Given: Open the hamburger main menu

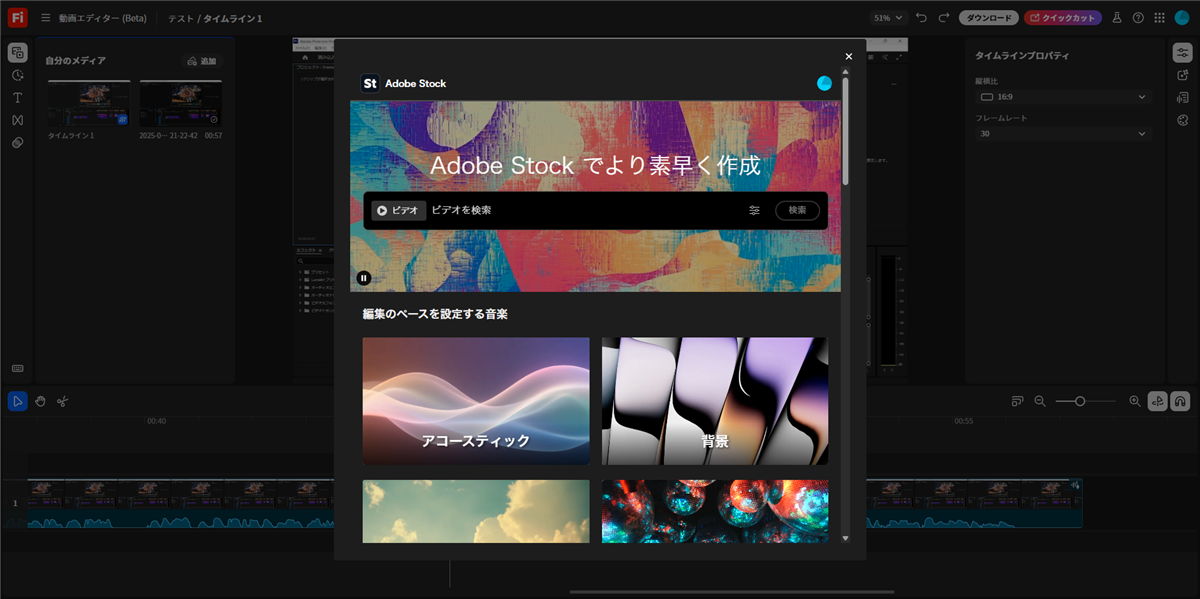Looking at the screenshot, I should [x=45, y=18].
